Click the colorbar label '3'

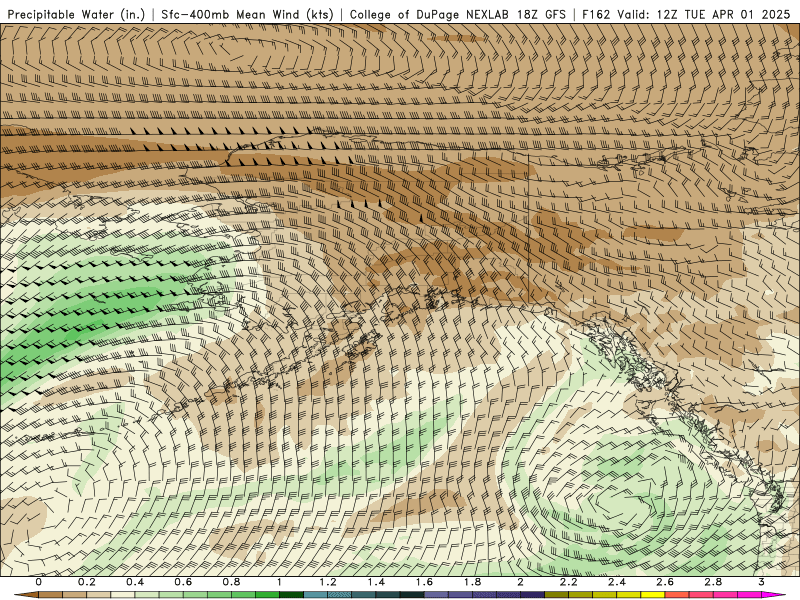point(761,582)
